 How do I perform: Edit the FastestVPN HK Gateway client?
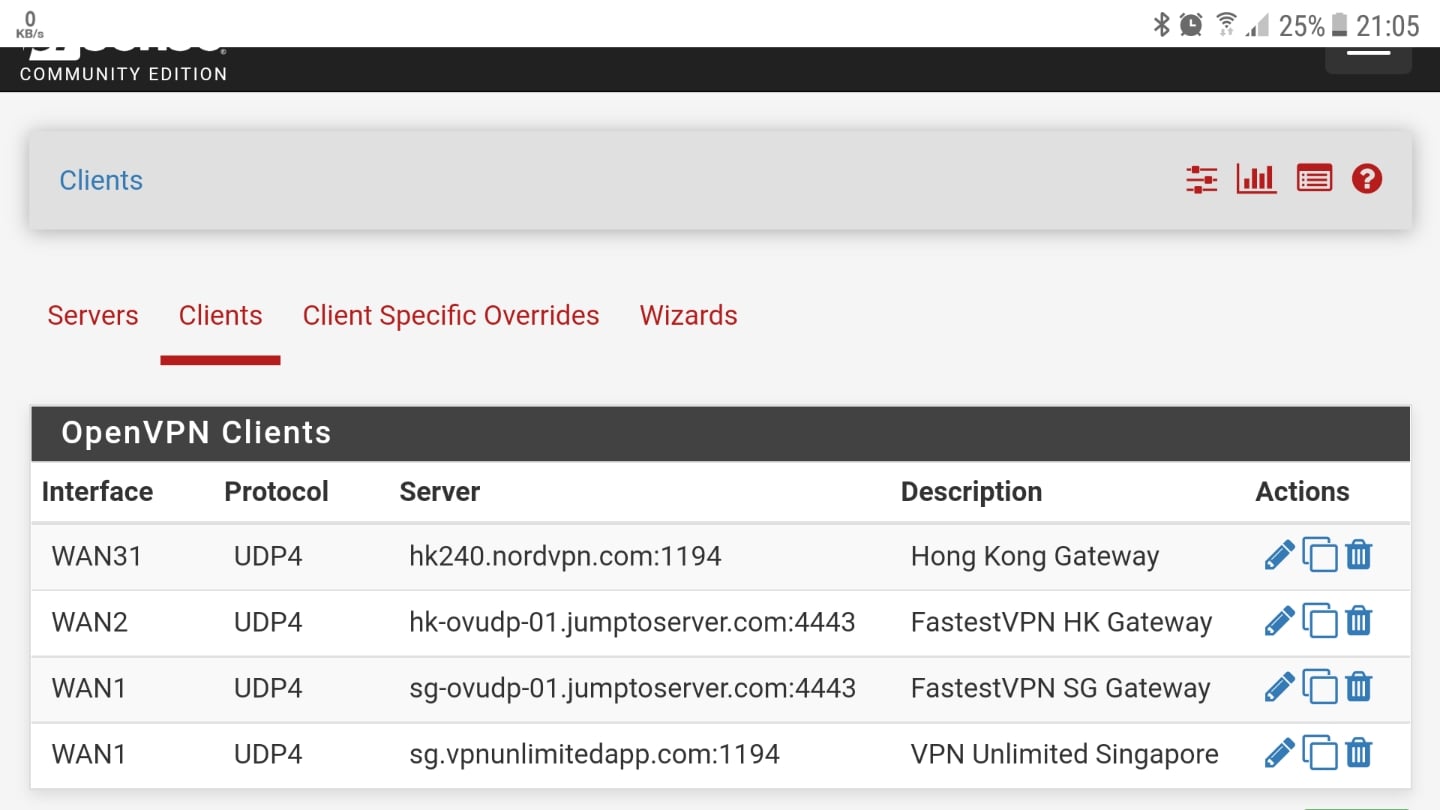(1279, 621)
